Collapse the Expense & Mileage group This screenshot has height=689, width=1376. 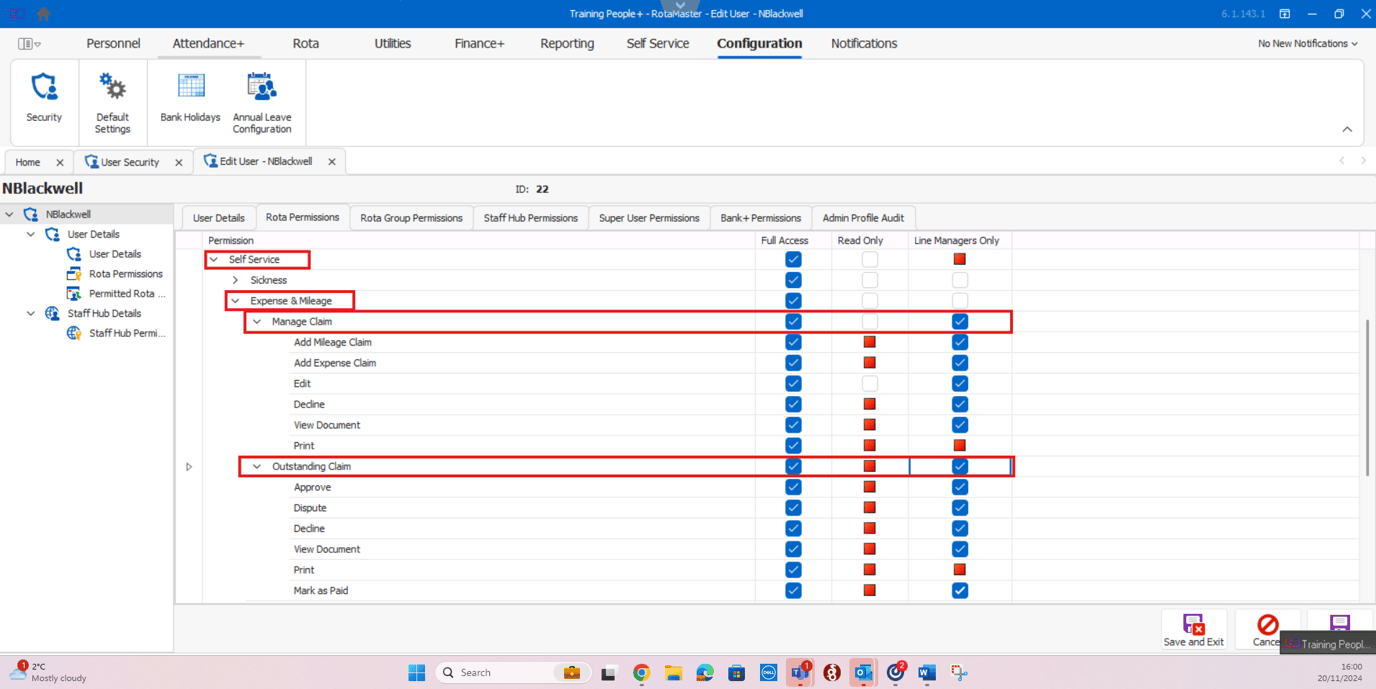coord(236,301)
